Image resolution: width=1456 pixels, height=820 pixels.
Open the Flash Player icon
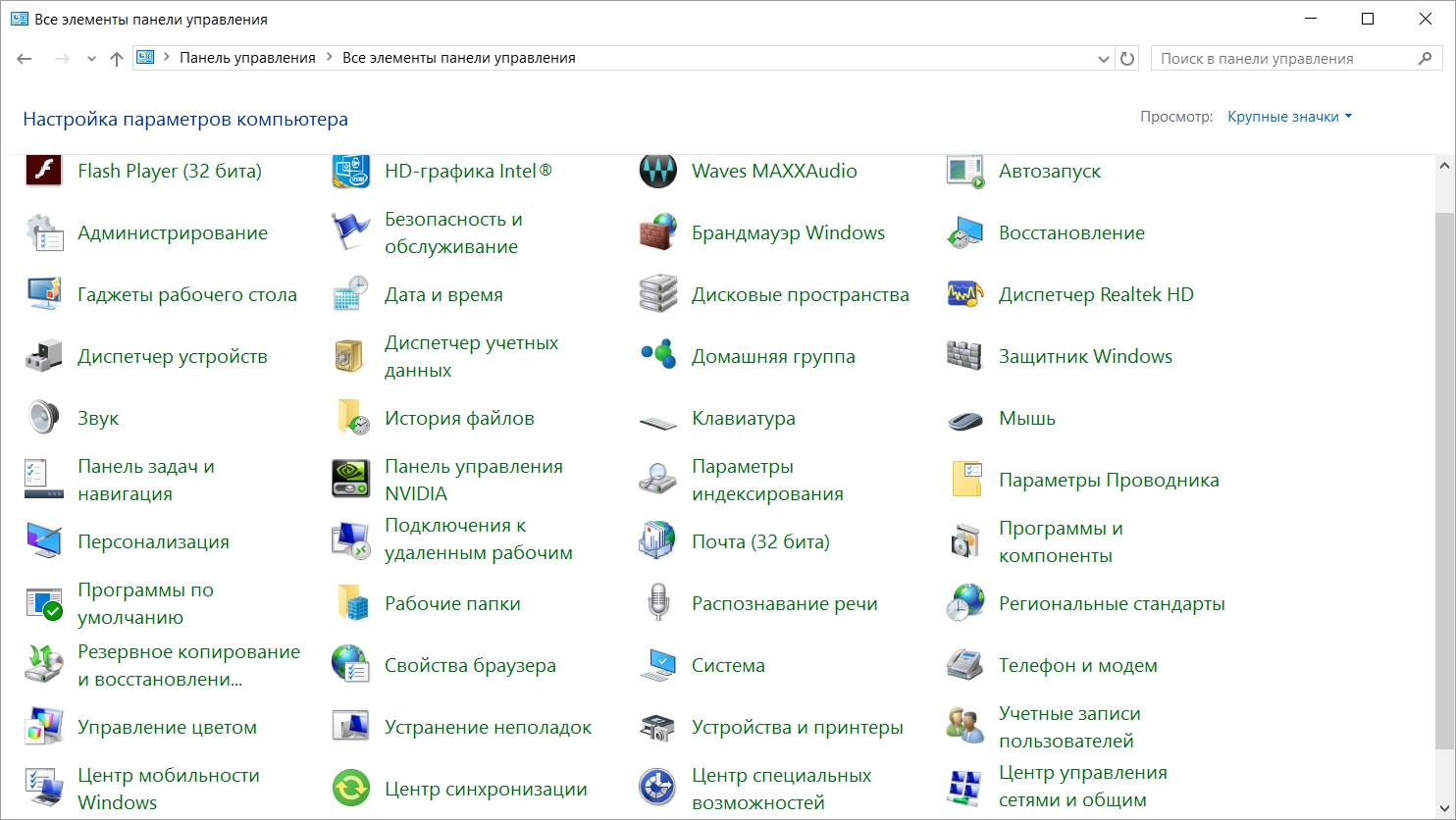[x=43, y=171]
